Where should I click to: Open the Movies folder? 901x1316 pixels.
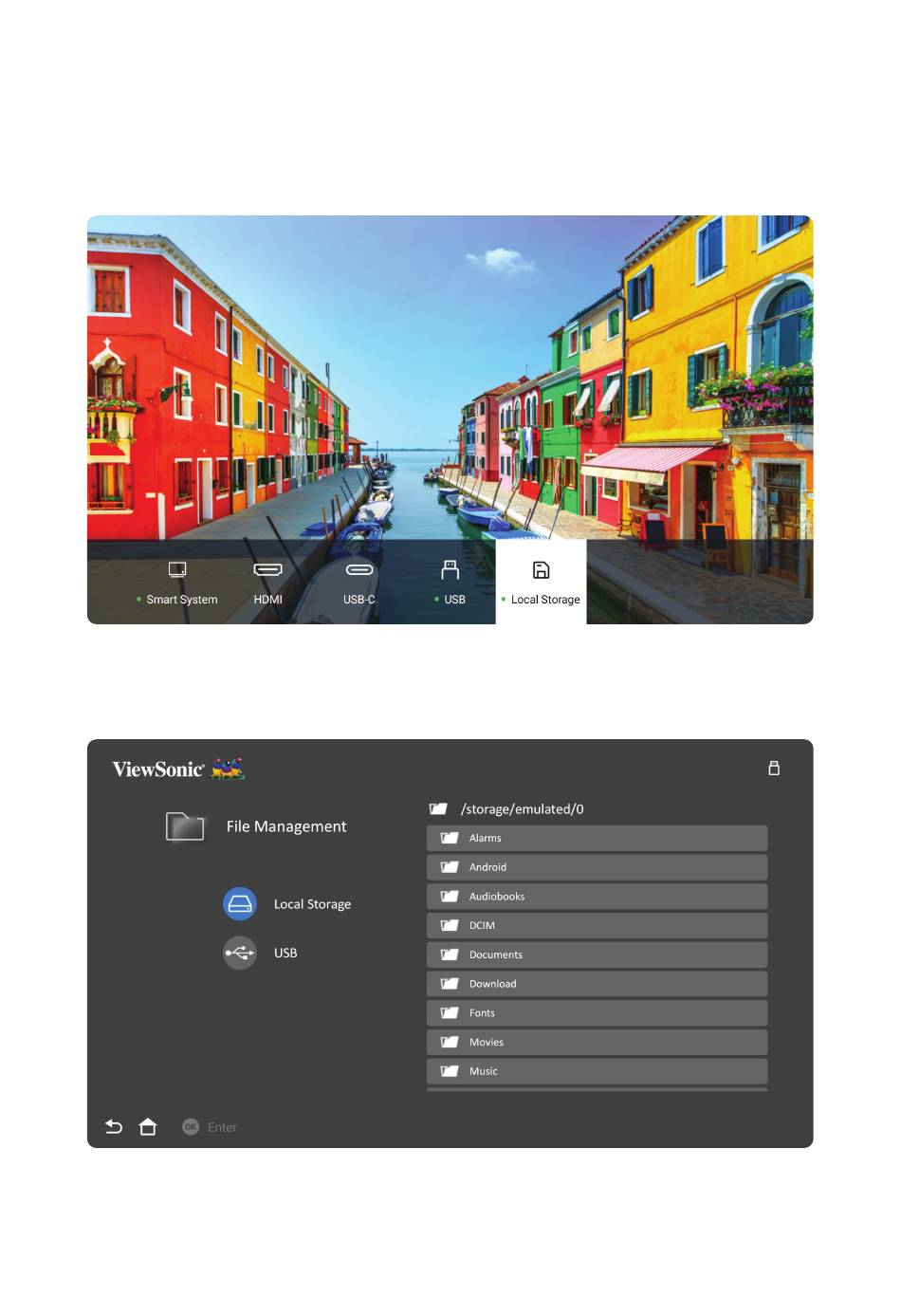pyautogui.click(x=597, y=1042)
